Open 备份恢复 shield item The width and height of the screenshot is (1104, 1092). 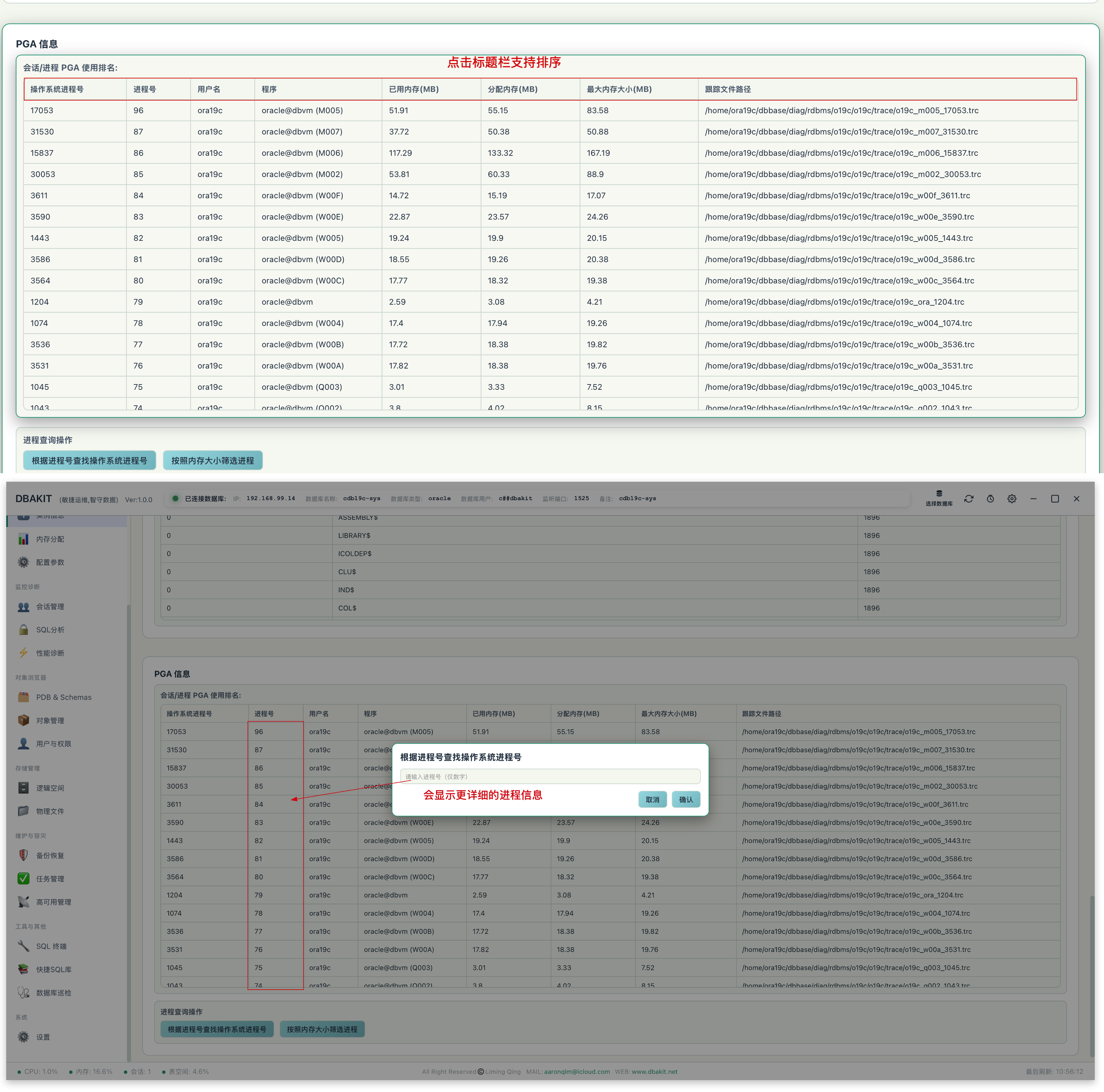[x=50, y=855]
